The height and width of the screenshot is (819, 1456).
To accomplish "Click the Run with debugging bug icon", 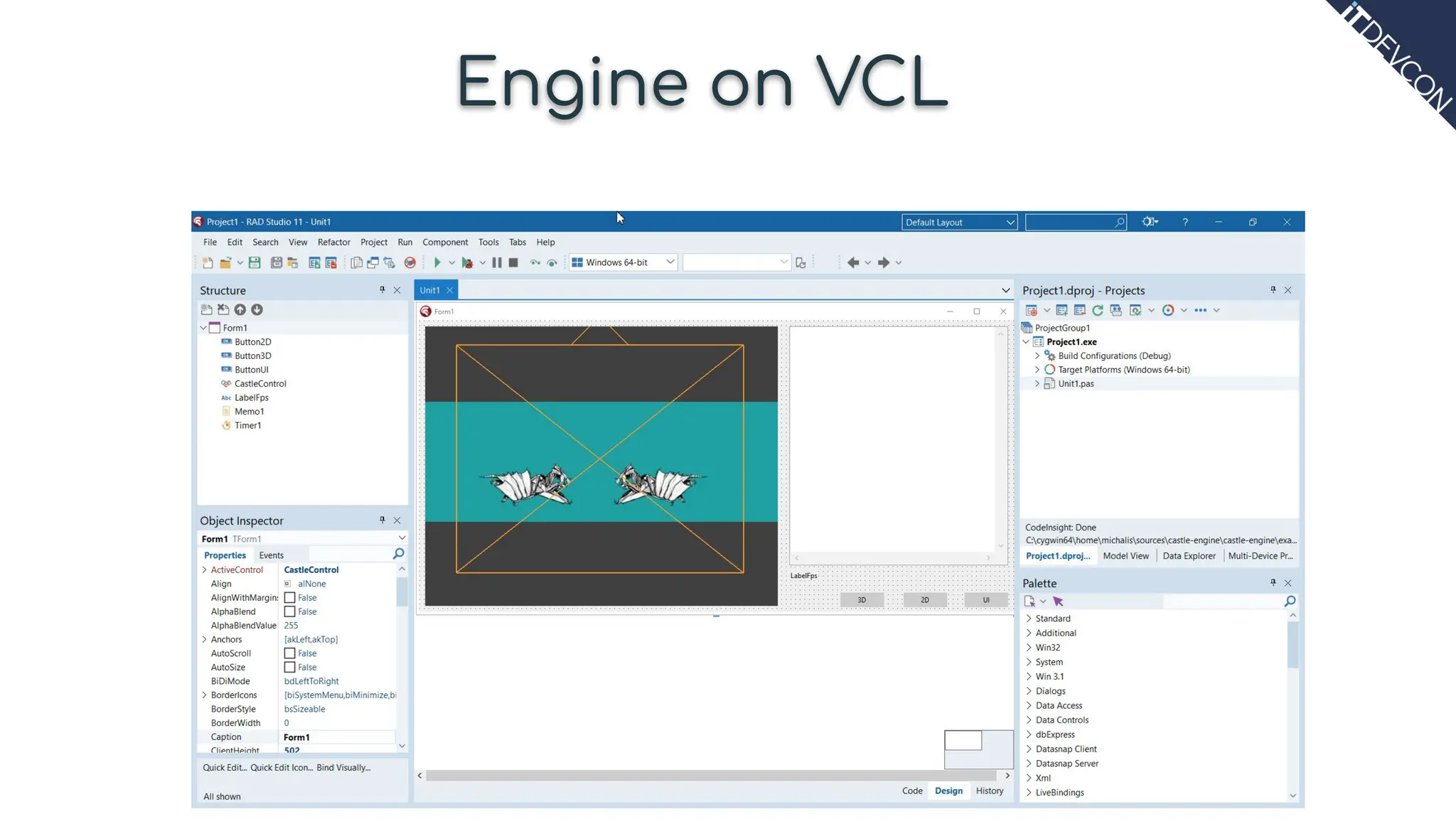I will pos(467,262).
